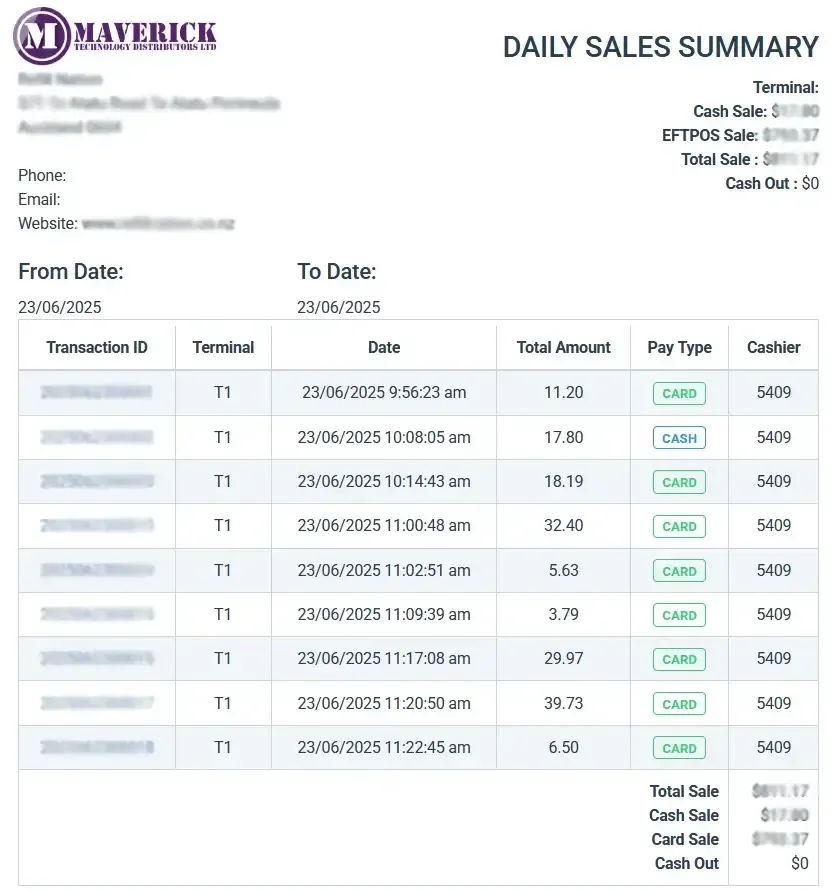
Task: Click the date 23/06/2025 11:02:51 am
Action: click(x=384, y=571)
